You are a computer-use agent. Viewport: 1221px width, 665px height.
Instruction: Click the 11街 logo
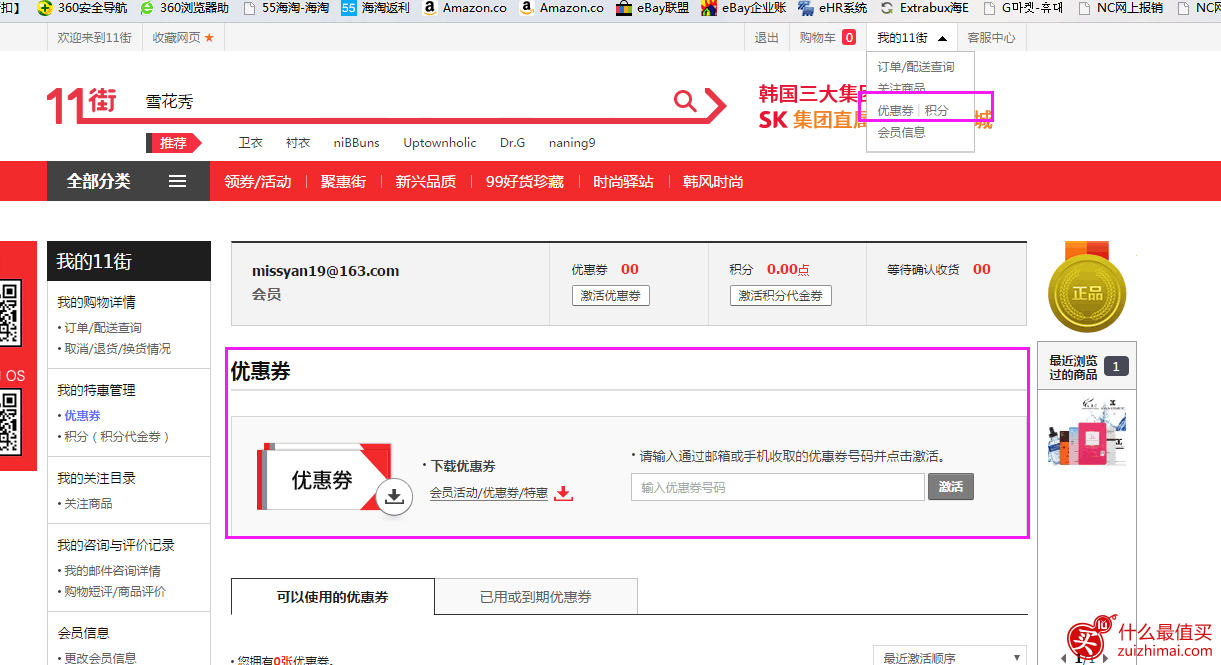tap(82, 103)
